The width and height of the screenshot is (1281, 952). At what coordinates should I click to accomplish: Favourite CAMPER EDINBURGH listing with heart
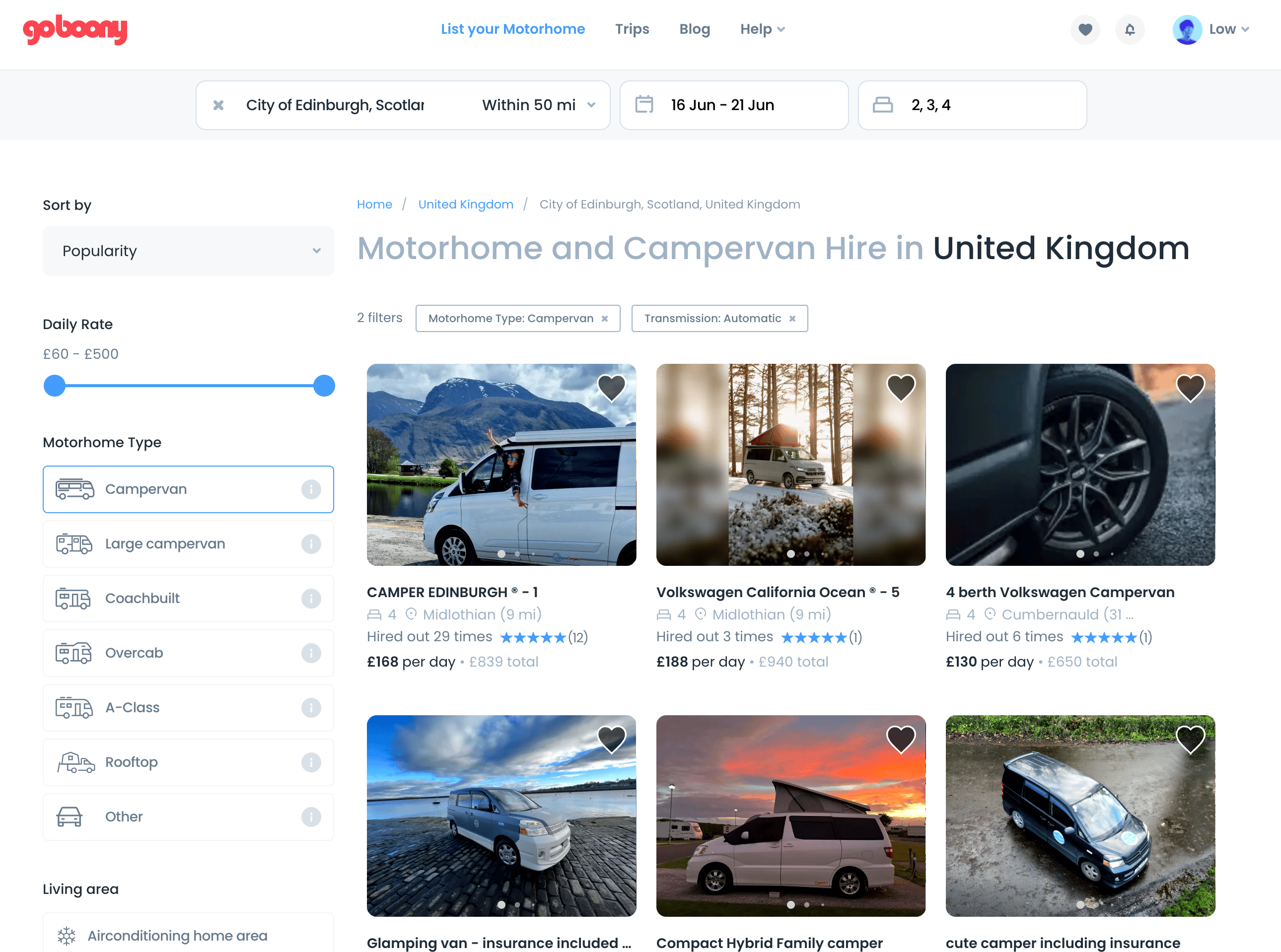(612, 388)
